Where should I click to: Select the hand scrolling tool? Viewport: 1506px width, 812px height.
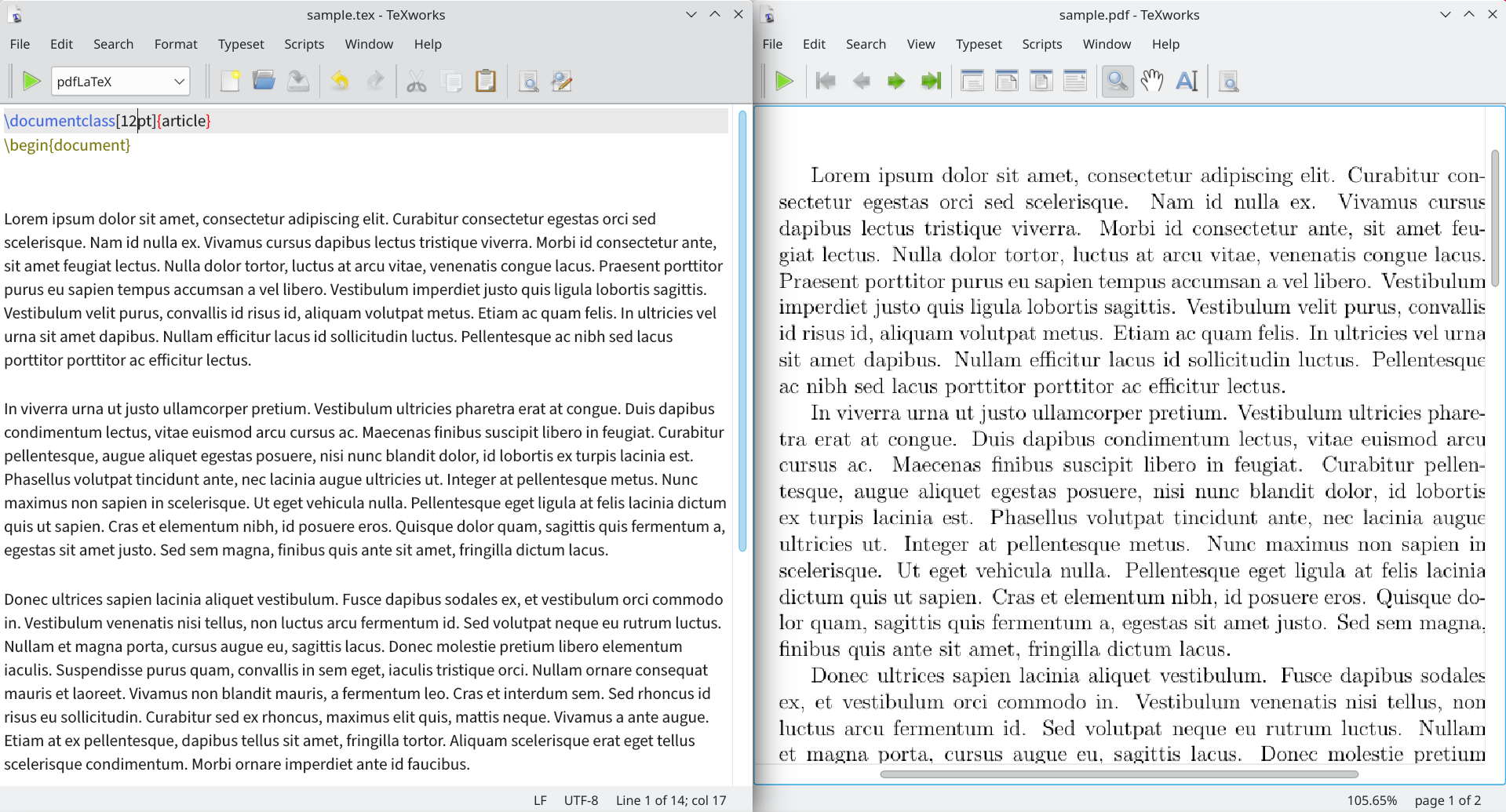[1151, 81]
